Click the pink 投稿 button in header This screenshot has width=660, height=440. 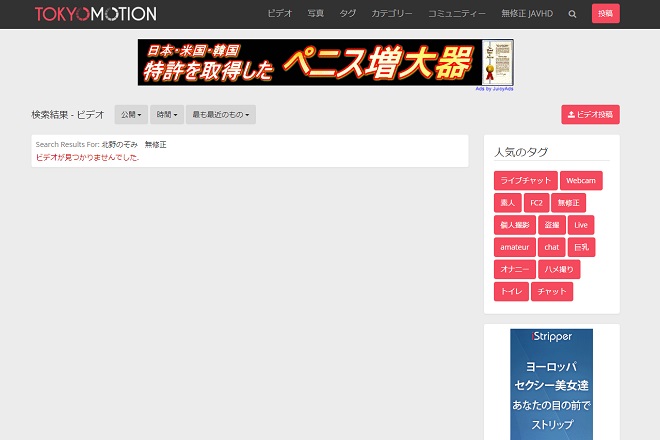[x=605, y=13]
